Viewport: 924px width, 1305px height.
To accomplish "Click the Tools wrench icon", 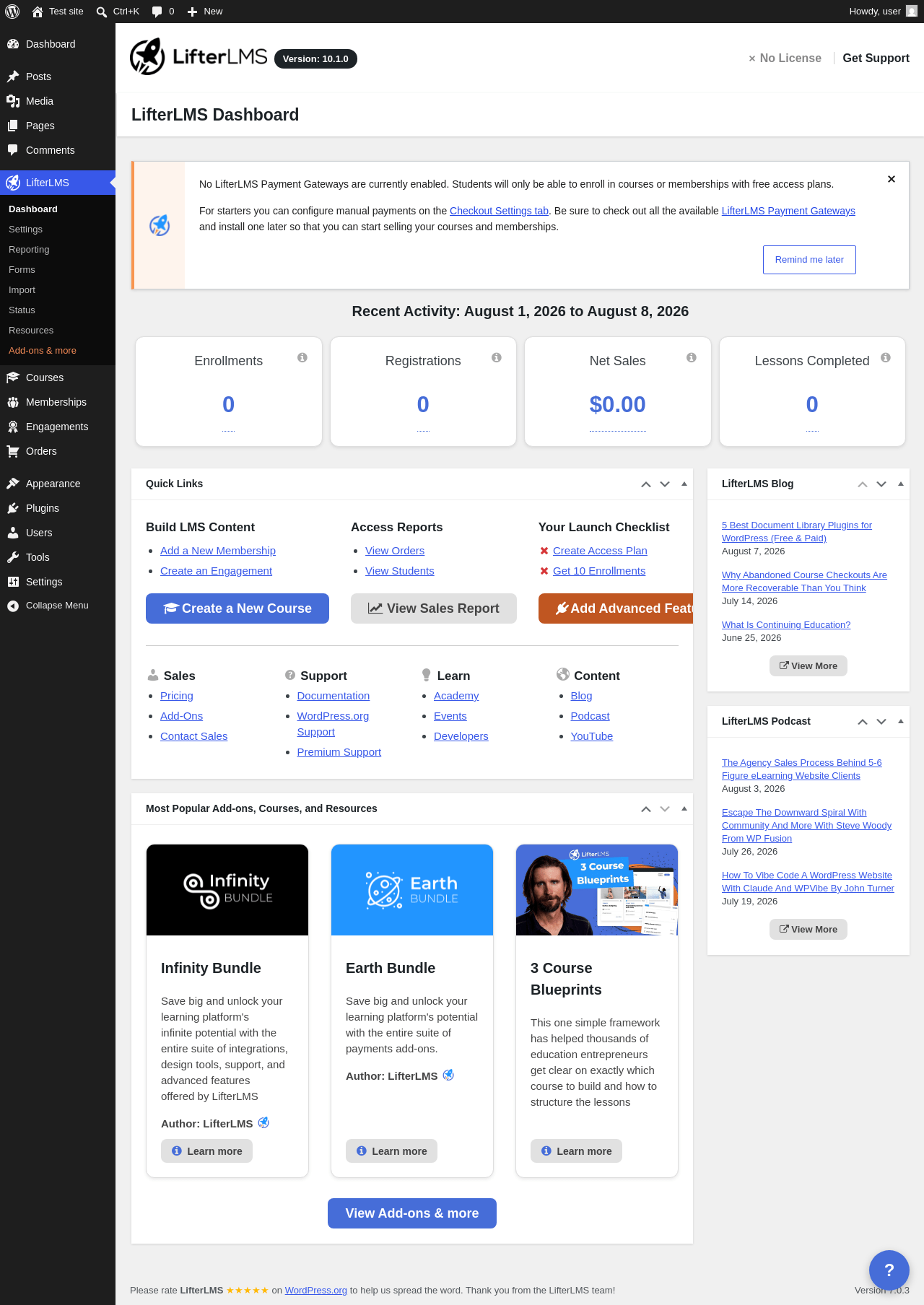I will [x=13, y=557].
